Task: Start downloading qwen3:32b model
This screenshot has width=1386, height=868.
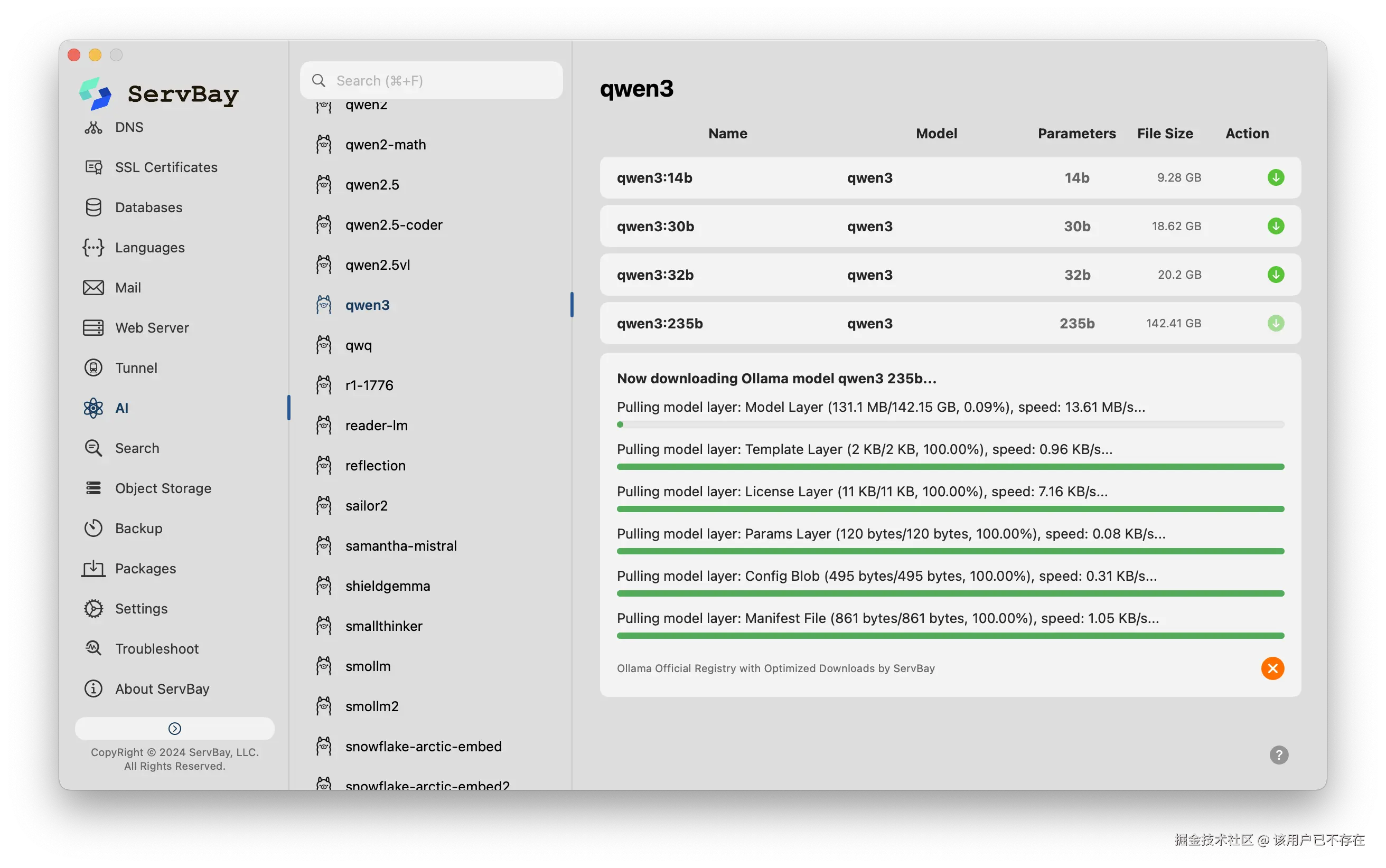Action: point(1275,275)
